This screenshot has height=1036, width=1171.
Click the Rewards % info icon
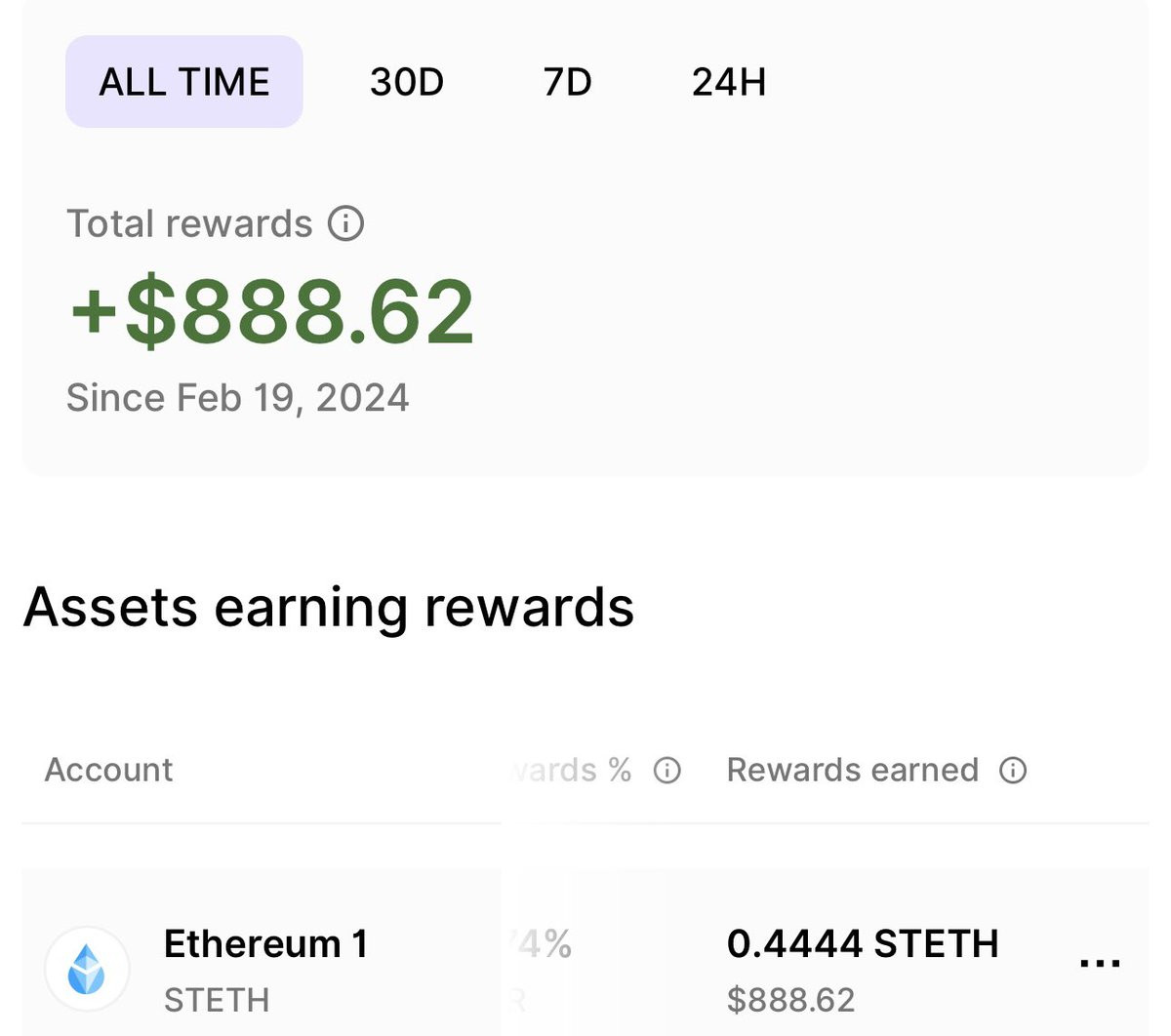[x=666, y=771]
